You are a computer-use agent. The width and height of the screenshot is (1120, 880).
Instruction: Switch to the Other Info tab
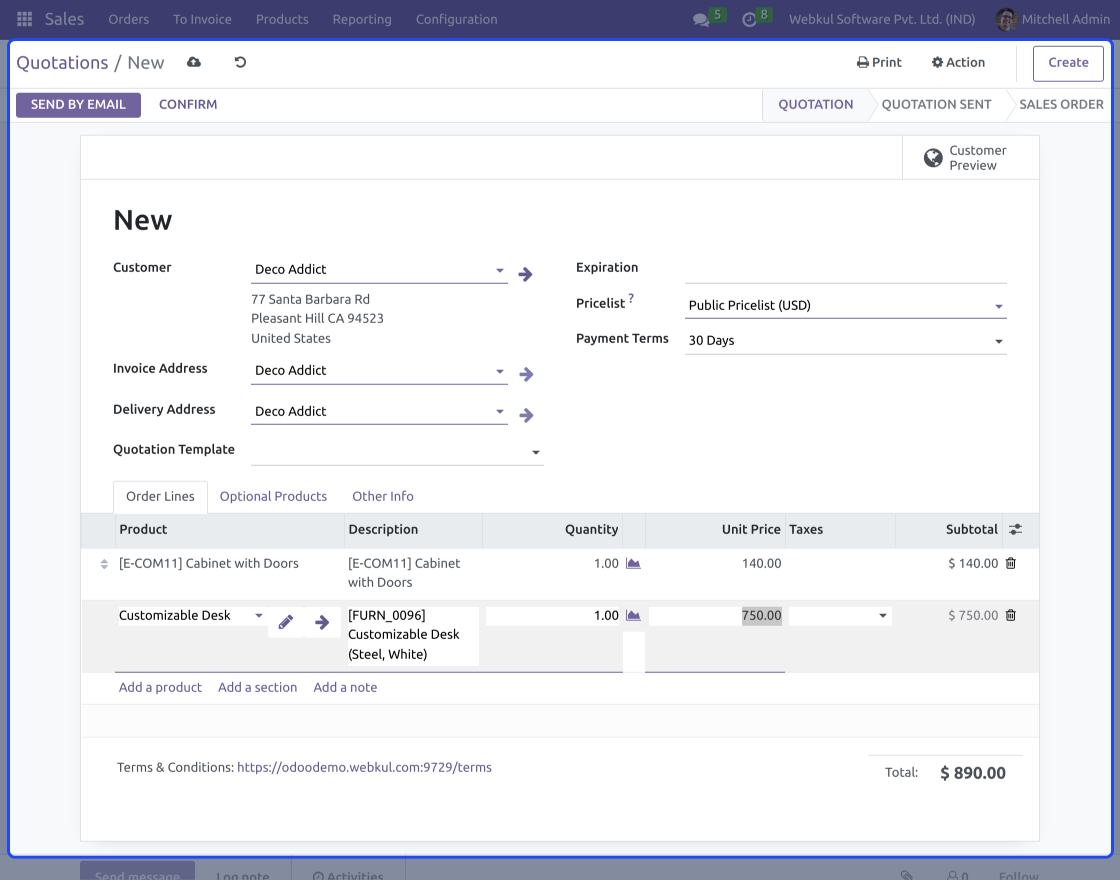pos(383,496)
